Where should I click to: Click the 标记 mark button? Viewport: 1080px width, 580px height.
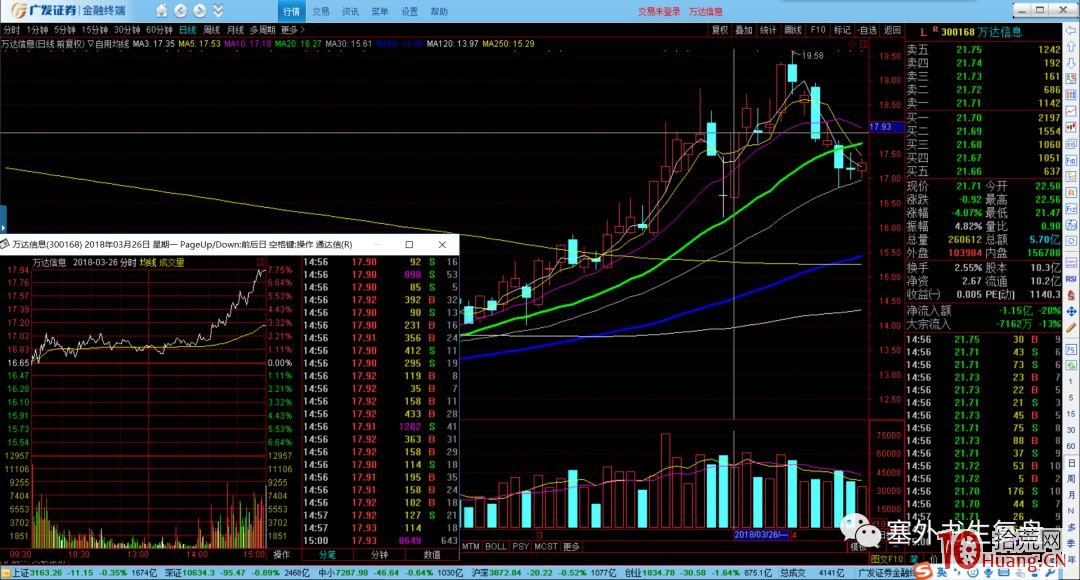[x=842, y=30]
